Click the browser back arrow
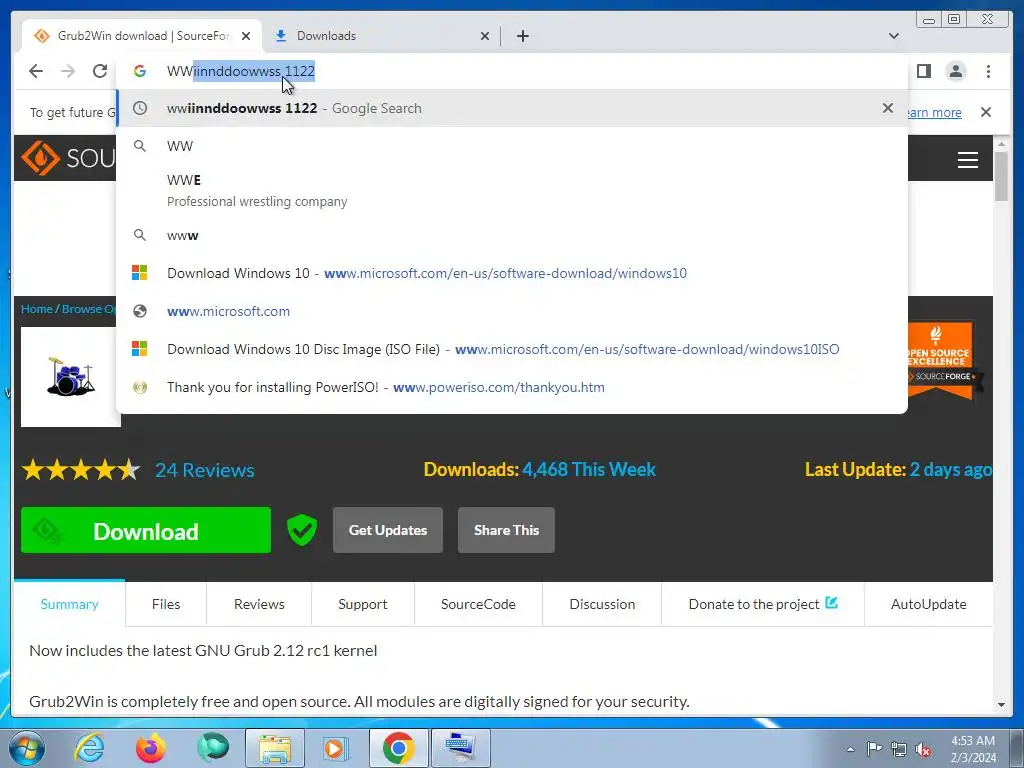The height and width of the screenshot is (768, 1024). pyautogui.click(x=36, y=71)
